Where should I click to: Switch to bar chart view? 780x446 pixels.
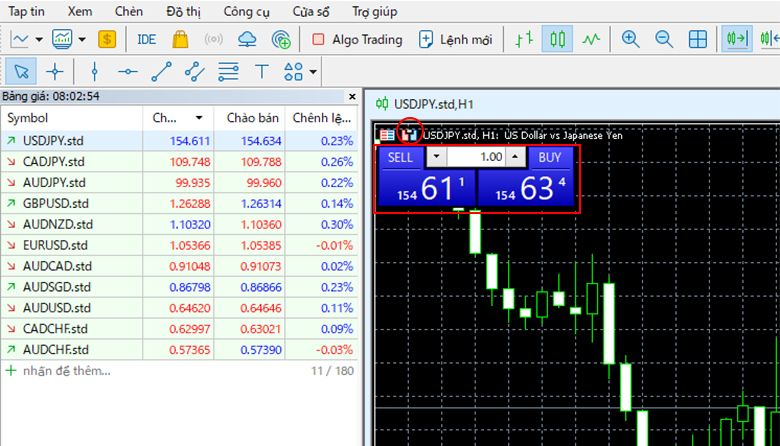[x=524, y=39]
